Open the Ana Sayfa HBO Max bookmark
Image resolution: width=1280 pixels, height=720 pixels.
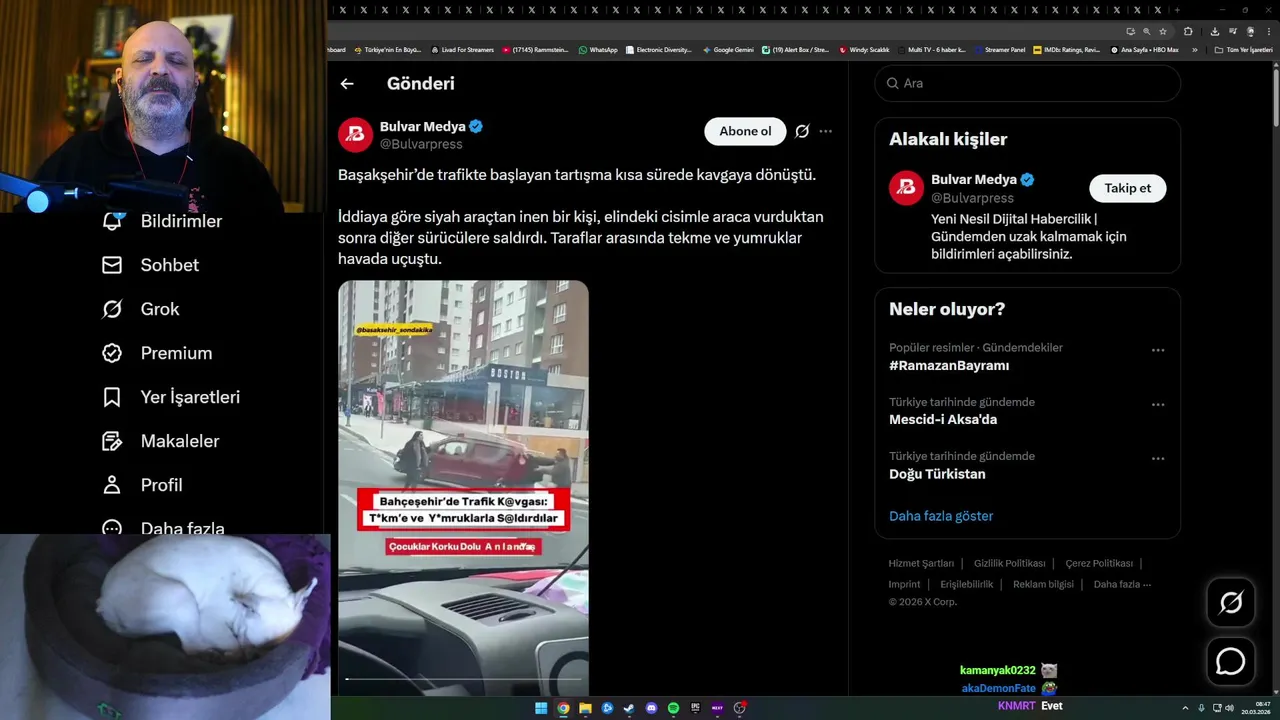[1145, 49]
